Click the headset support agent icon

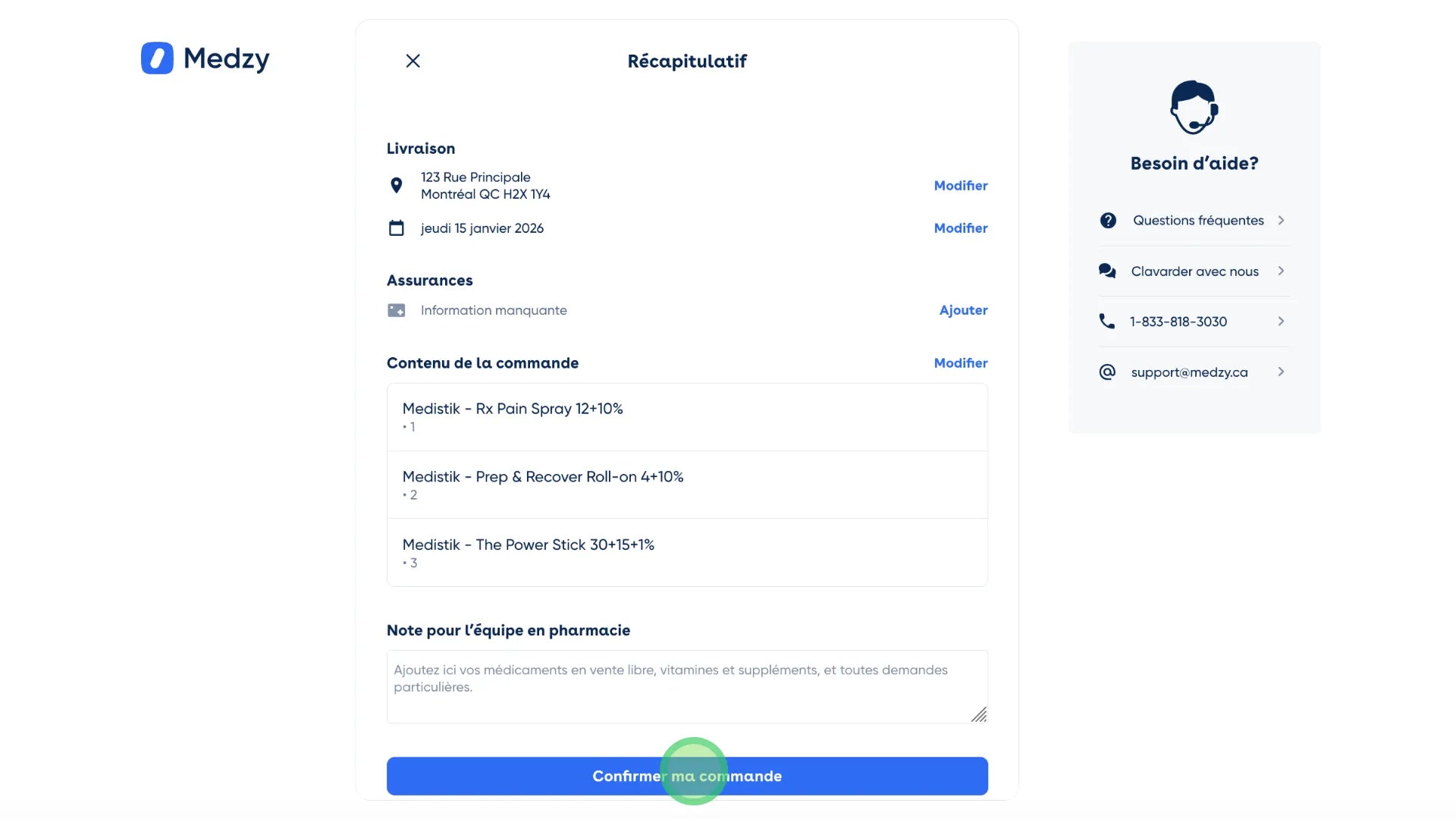1194,107
